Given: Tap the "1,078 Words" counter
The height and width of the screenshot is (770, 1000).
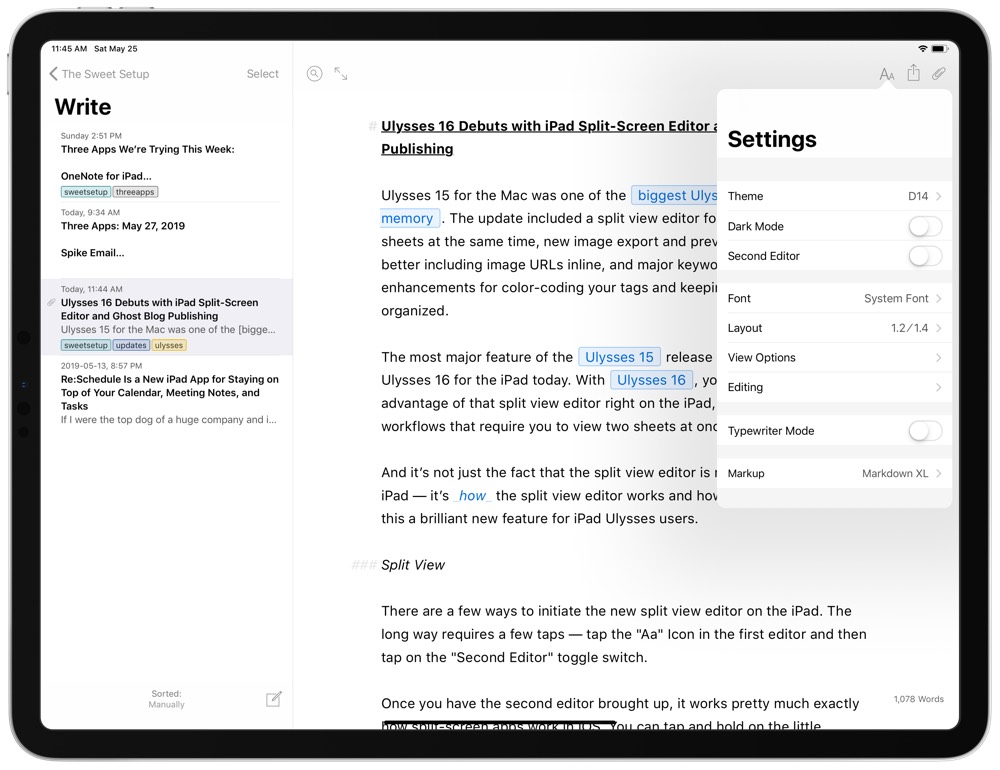Looking at the screenshot, I should [x=918, y=699].
